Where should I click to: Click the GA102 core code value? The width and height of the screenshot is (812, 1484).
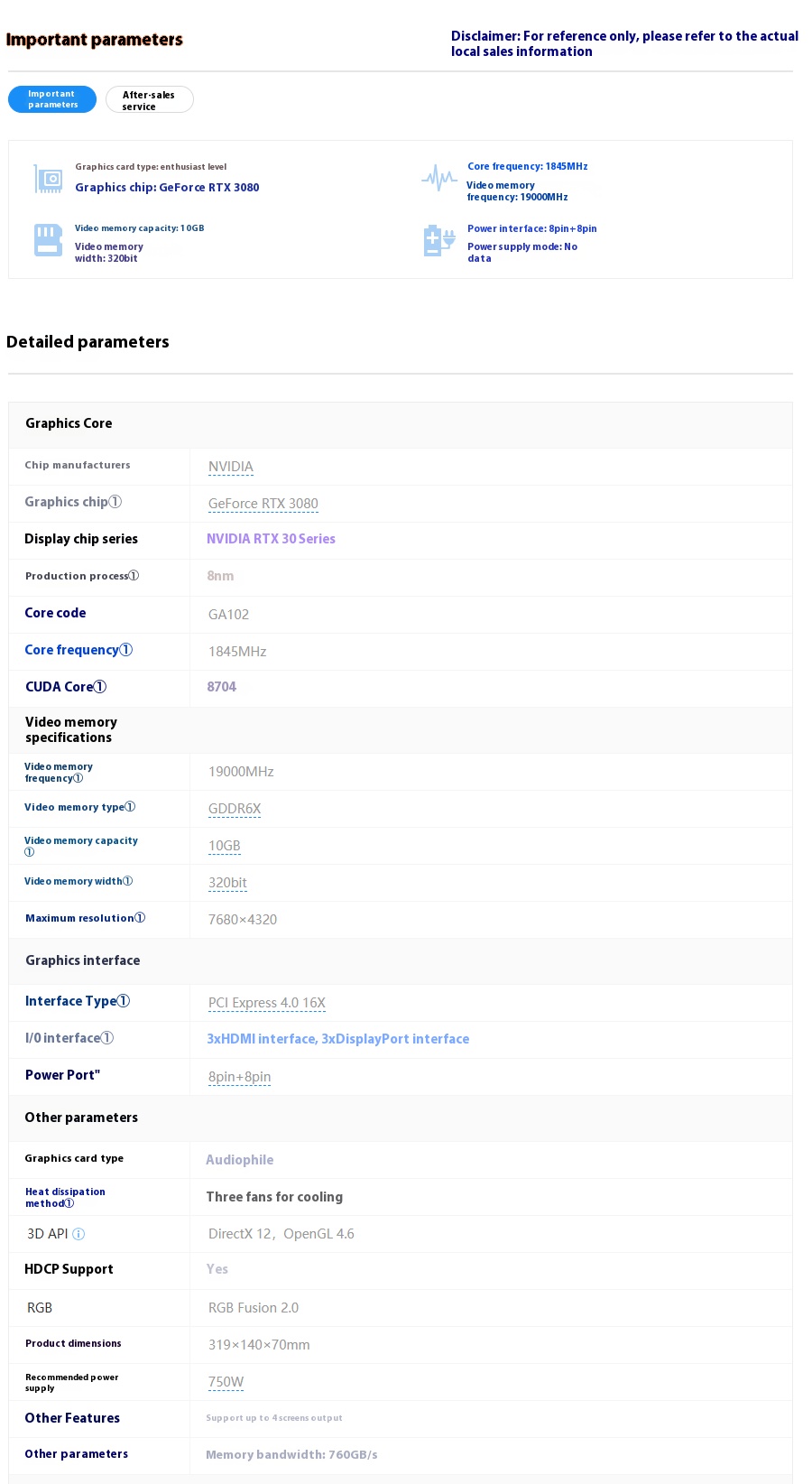(228, 615)
